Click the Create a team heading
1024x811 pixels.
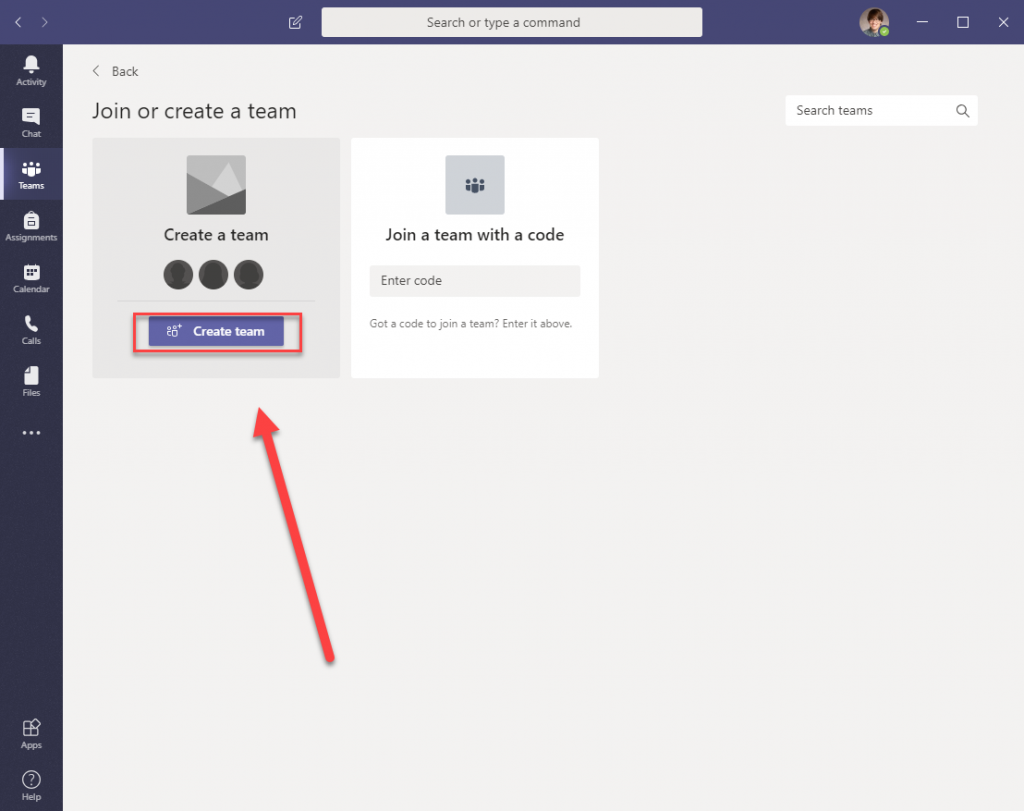pos(216,235)
